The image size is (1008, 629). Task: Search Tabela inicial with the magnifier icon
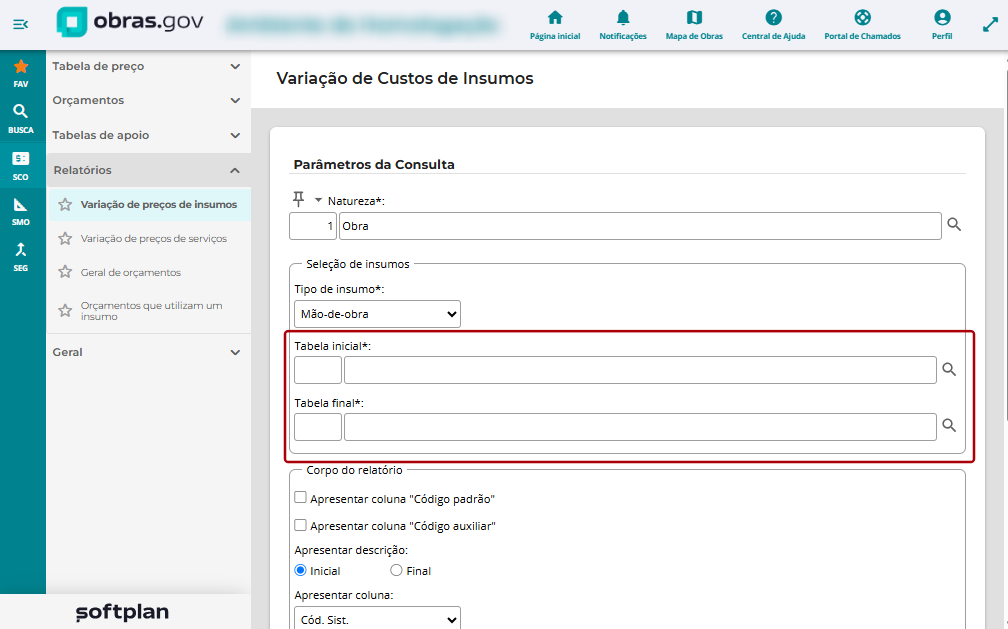(x=949, y=369)
